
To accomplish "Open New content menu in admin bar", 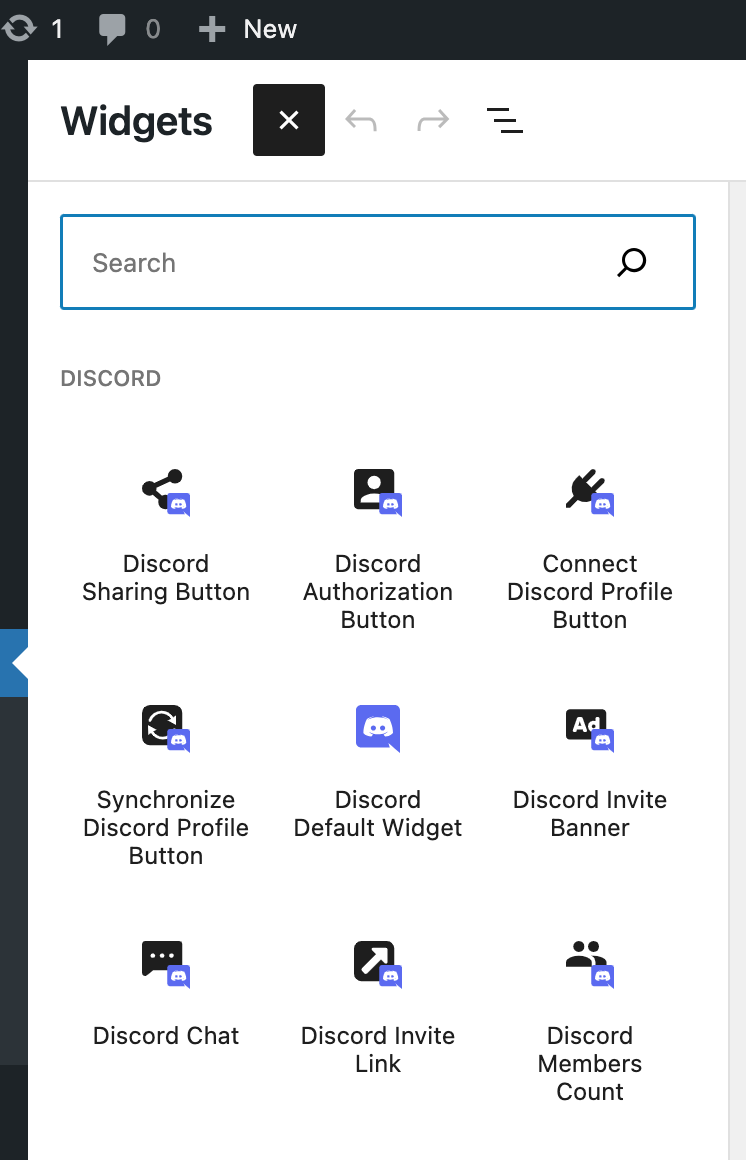I will [248, 29].
